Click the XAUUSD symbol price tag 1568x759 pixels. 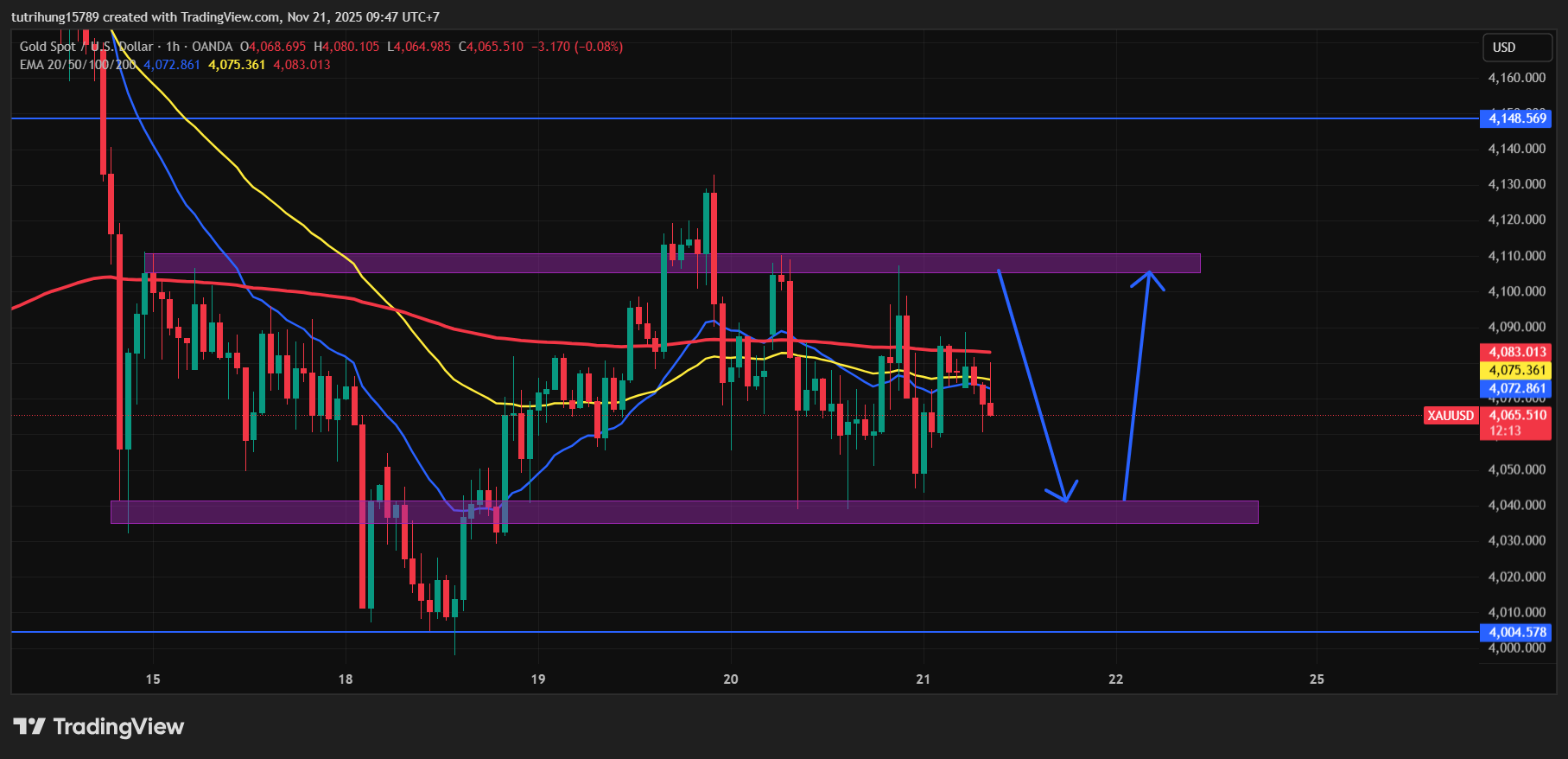[x=1450, y=416]
